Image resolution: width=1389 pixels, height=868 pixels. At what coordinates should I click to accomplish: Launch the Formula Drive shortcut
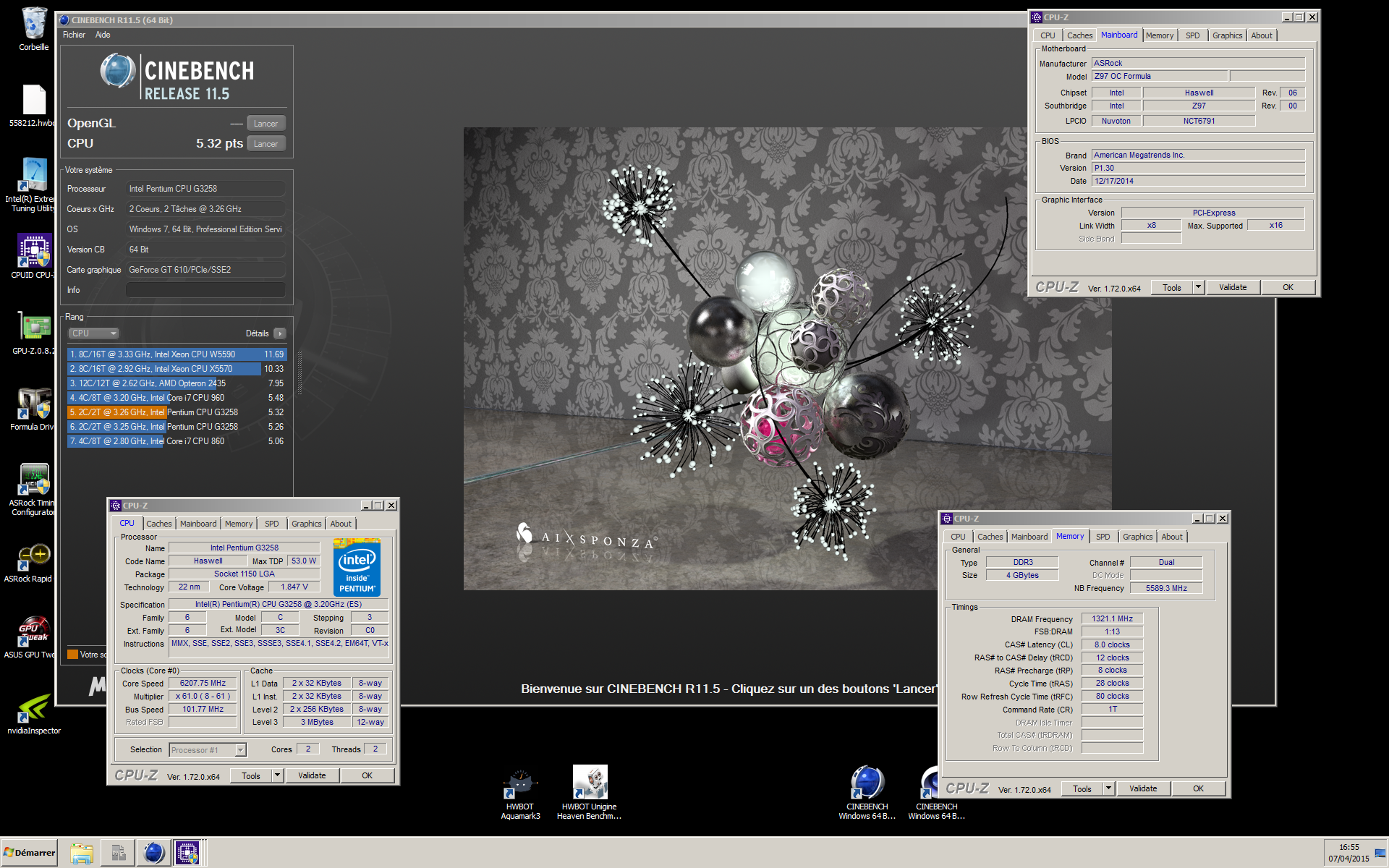click(34, 409)
